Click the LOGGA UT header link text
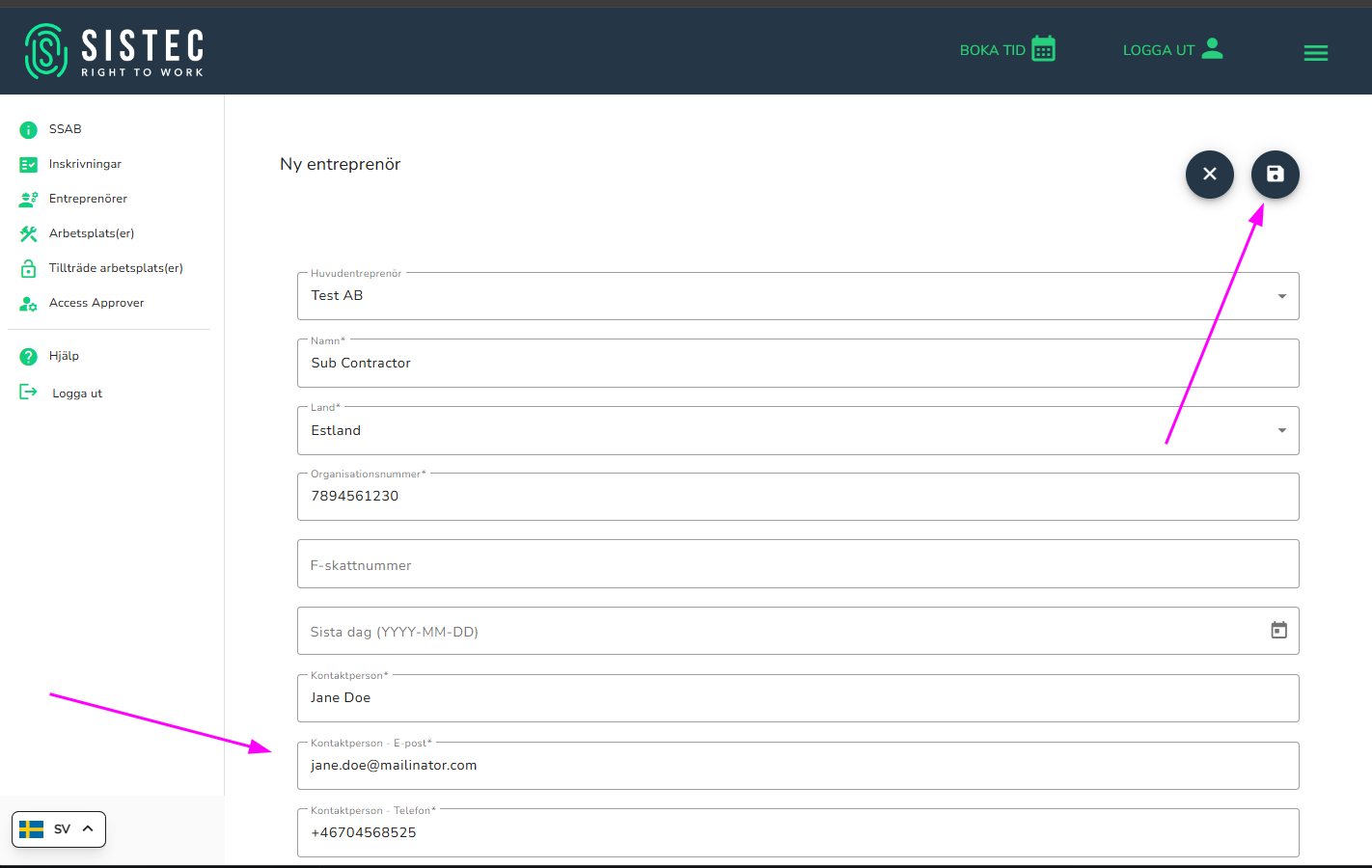The width and height of the screenshot is (1372, 868). (1159, 50)
